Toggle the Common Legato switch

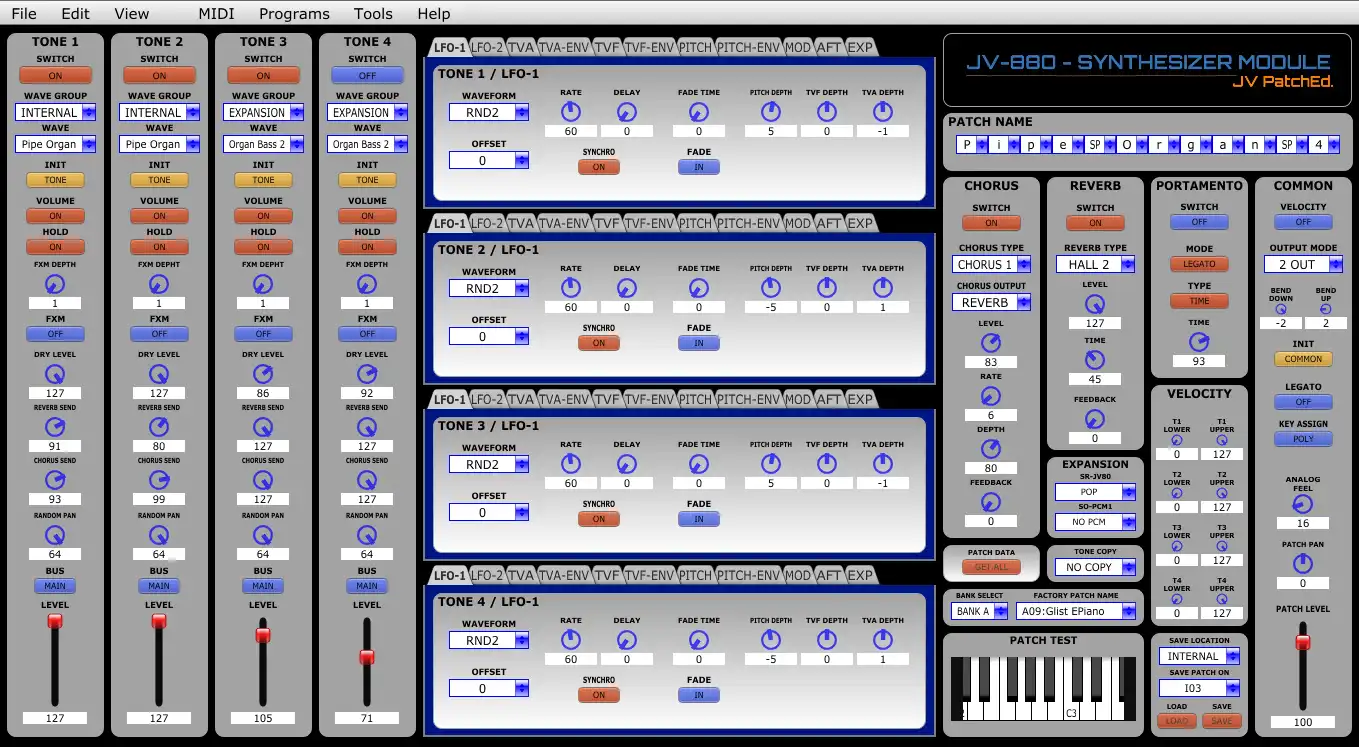tap(1303, 402)
